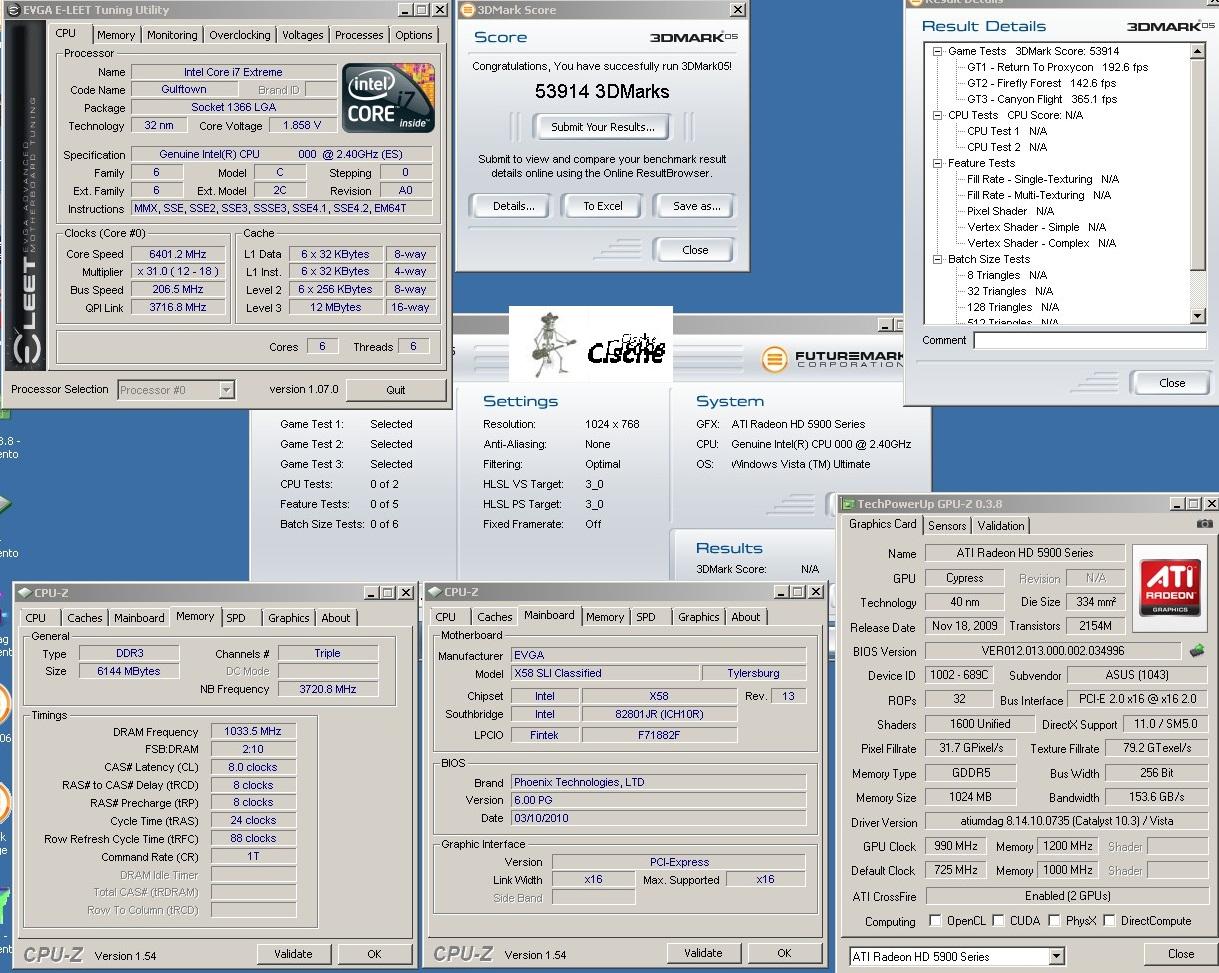This screenshot has height=973, width=1219.
Task: Open About tab in CPU-Z Mainboard window
Action: tap(745, 617)
